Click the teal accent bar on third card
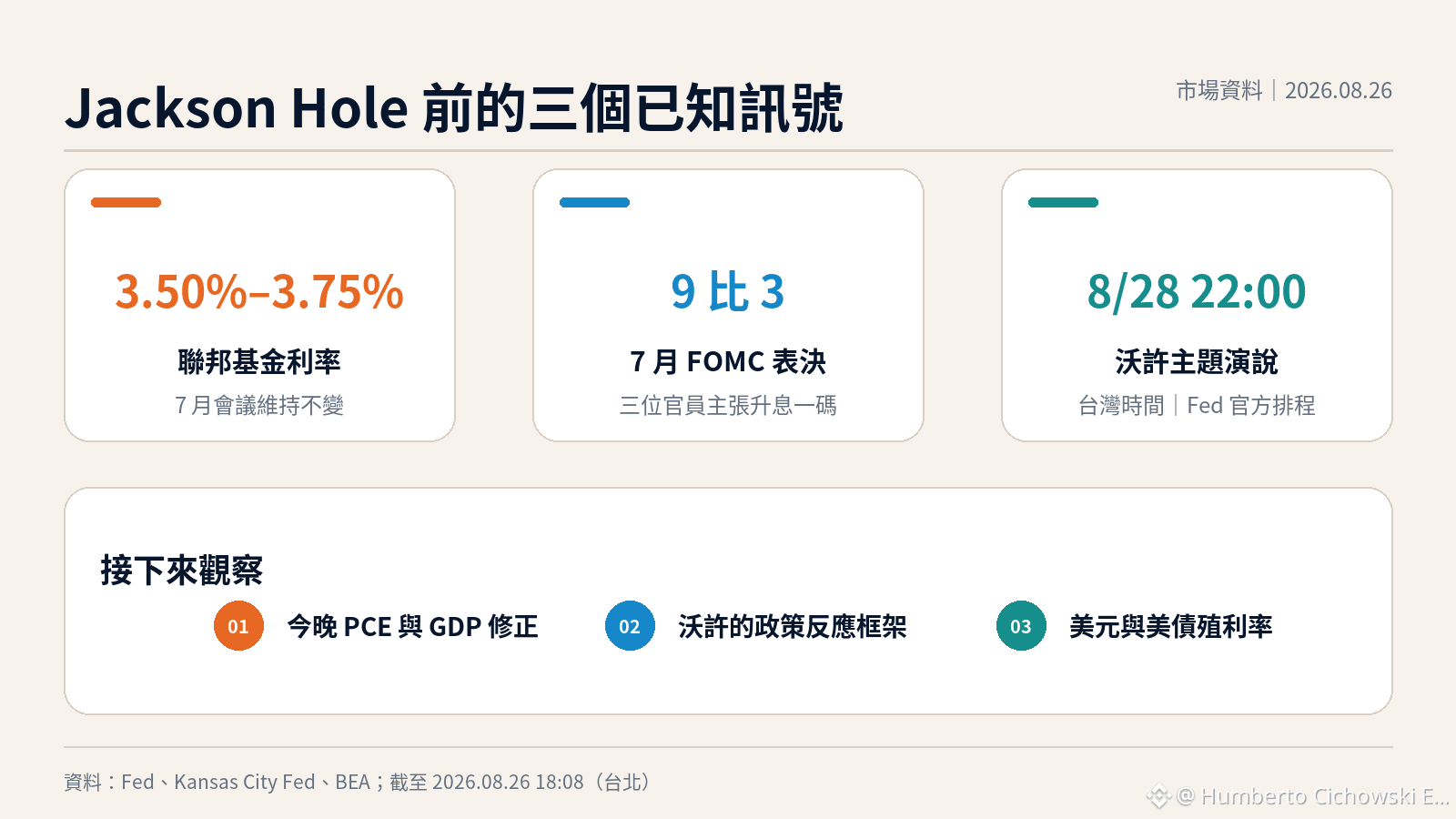The image size is (1456, 819). pos(1063,202)
